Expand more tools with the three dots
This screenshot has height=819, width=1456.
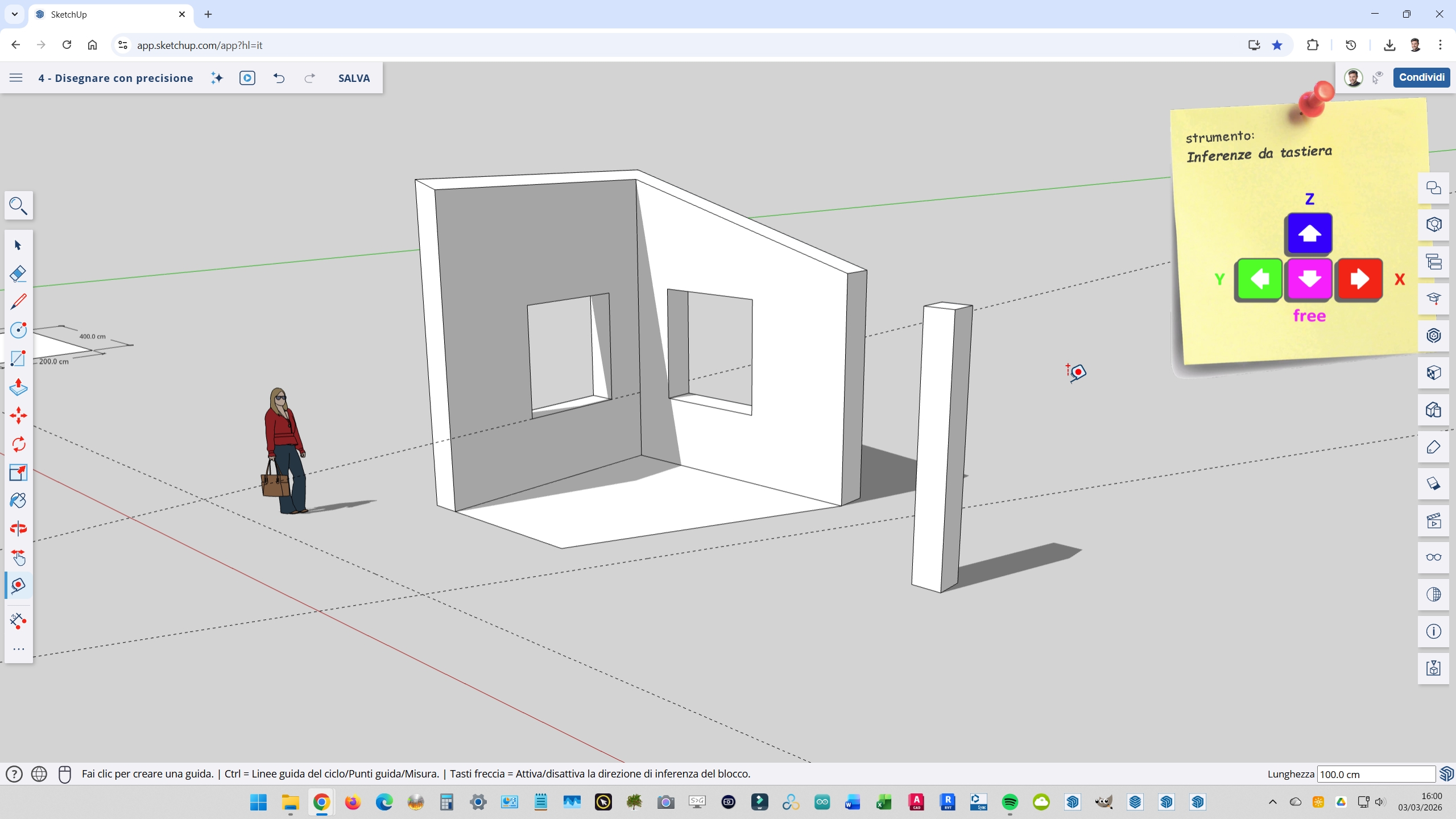coord(18,649)
